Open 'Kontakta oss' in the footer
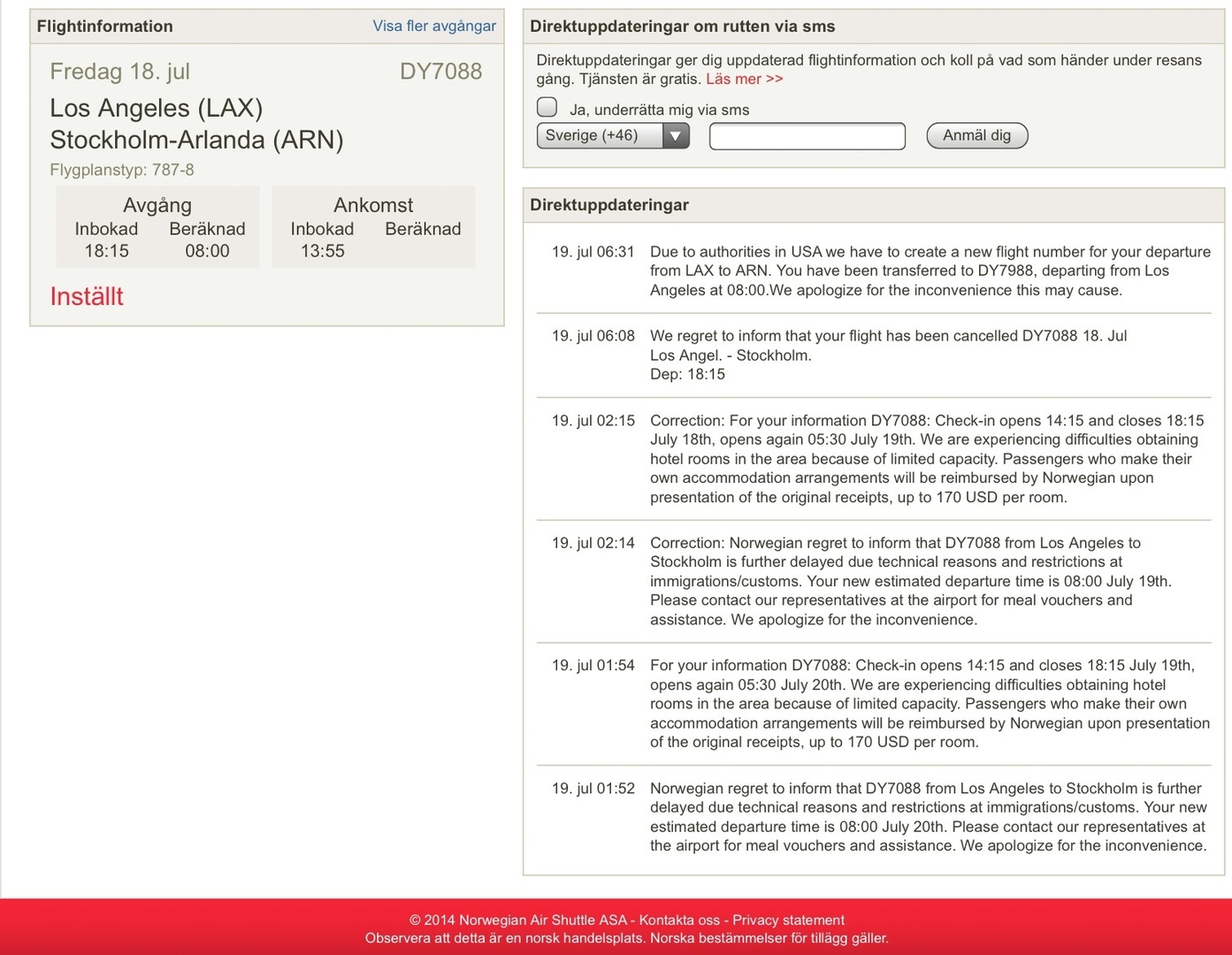This screenshot has height=955, width=1232. (x=679, y=920)
